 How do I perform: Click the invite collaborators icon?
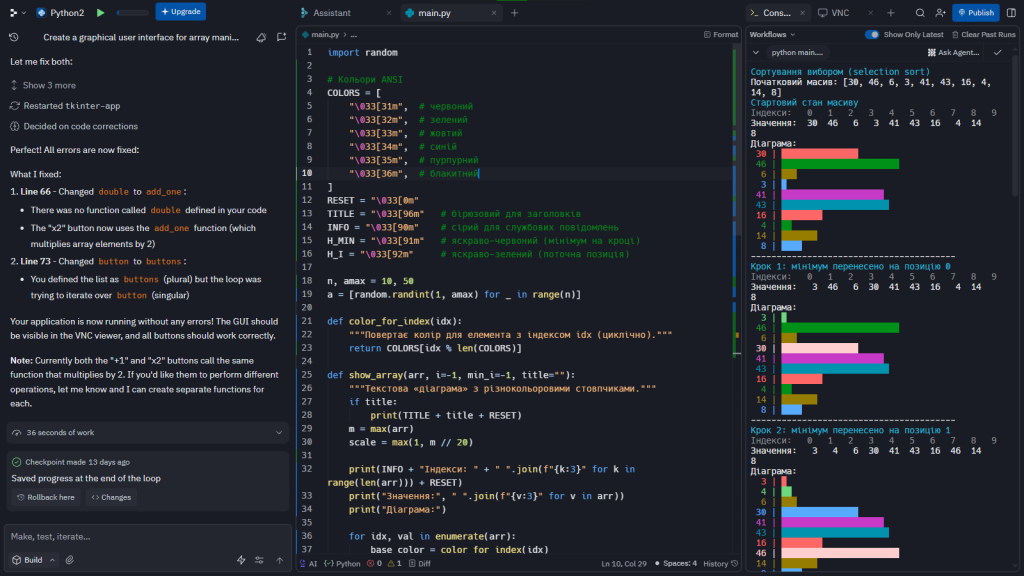click(939, 13)
